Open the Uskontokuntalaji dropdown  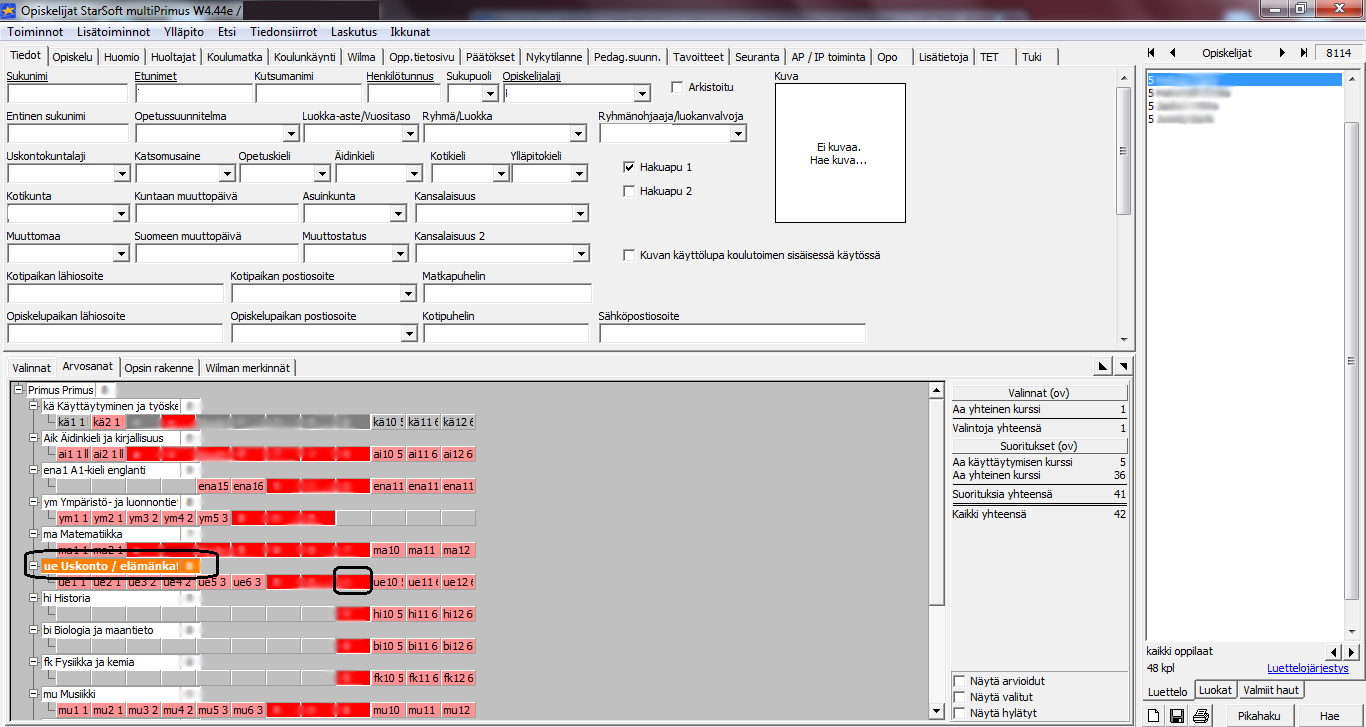(122, 174)
